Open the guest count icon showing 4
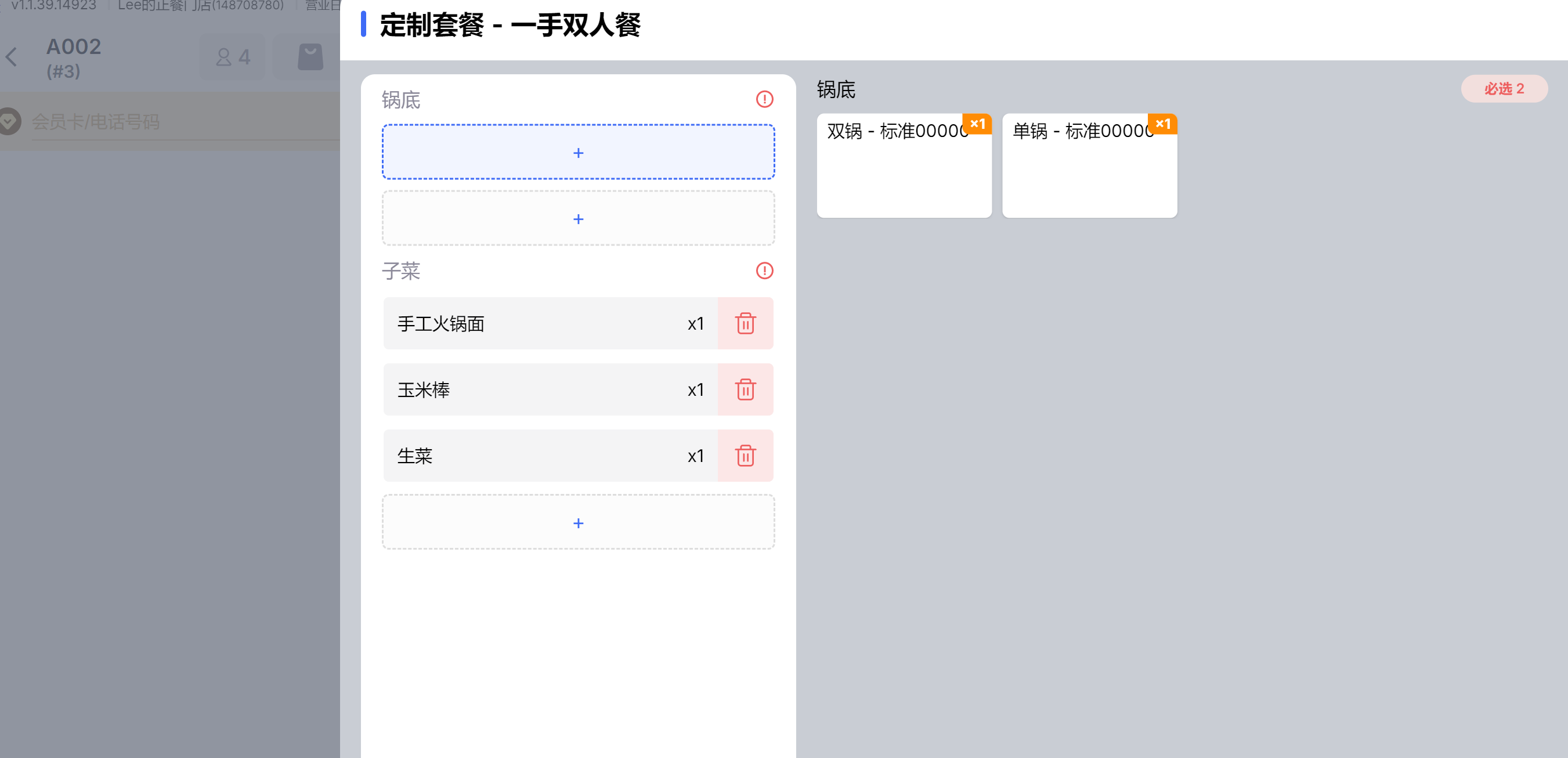Screen dimensions: 1568x758 [x=233, y=57]
